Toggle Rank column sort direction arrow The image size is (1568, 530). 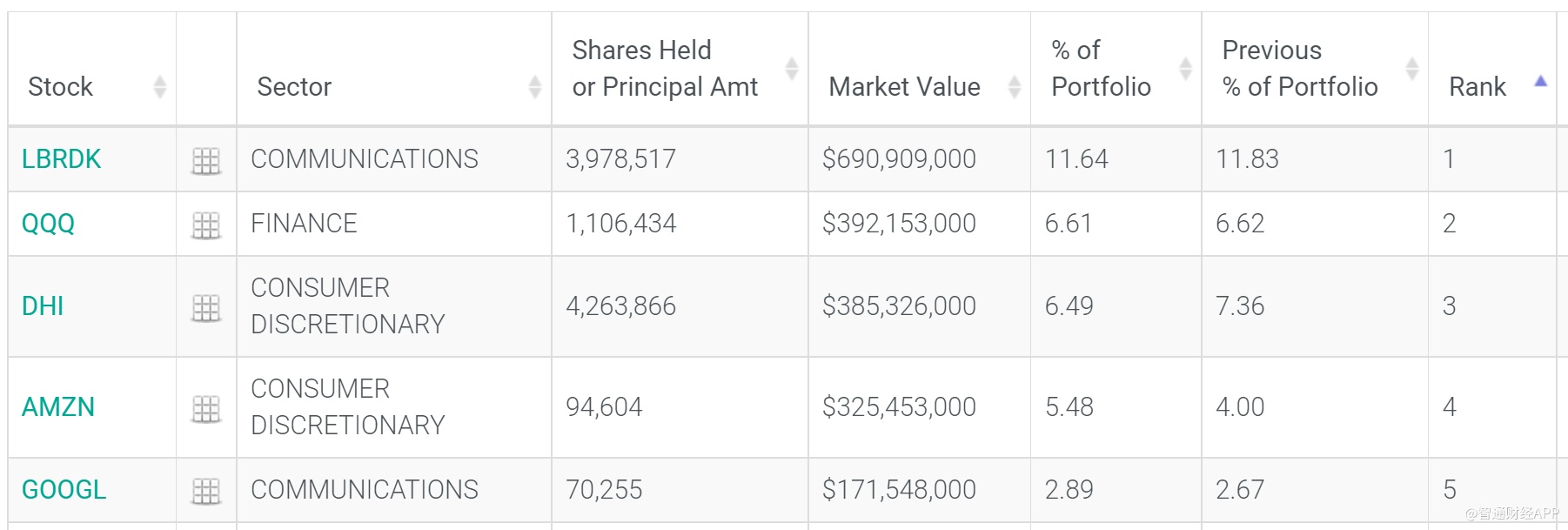(1540, 82)
